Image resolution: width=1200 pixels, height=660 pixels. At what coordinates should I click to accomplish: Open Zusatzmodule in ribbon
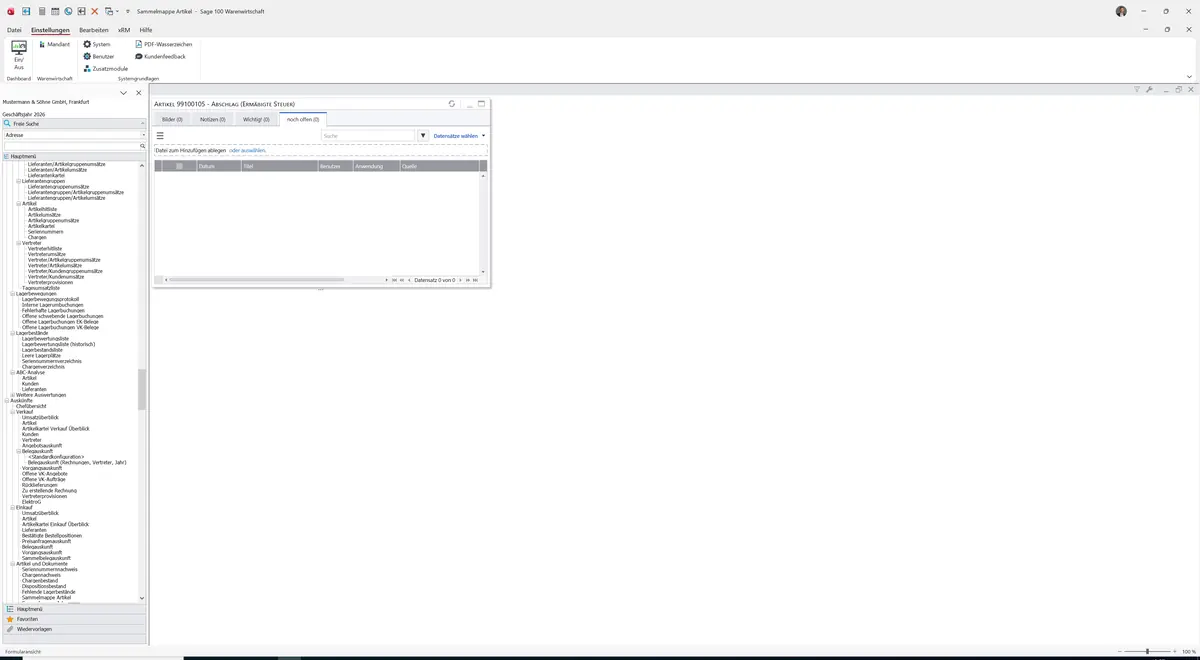pyautogui.click(x=106, y=68)
